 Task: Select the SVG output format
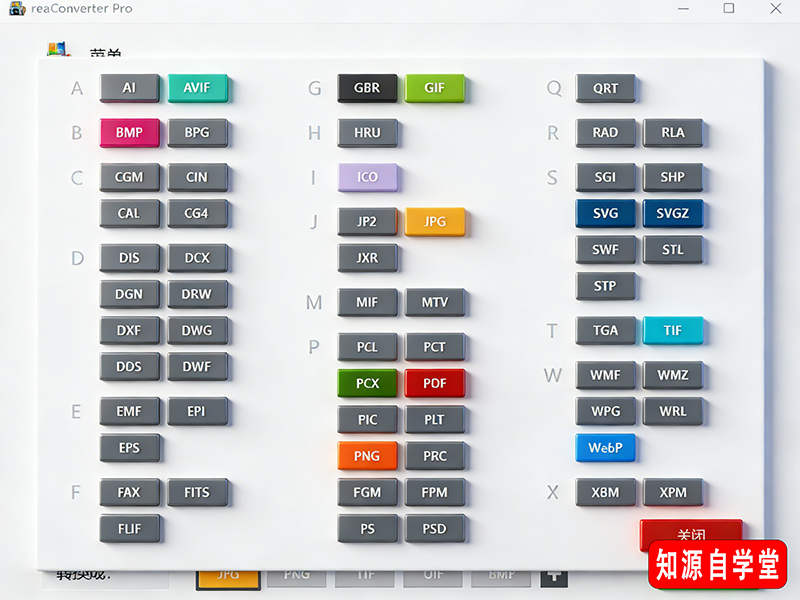coord(606,213)
